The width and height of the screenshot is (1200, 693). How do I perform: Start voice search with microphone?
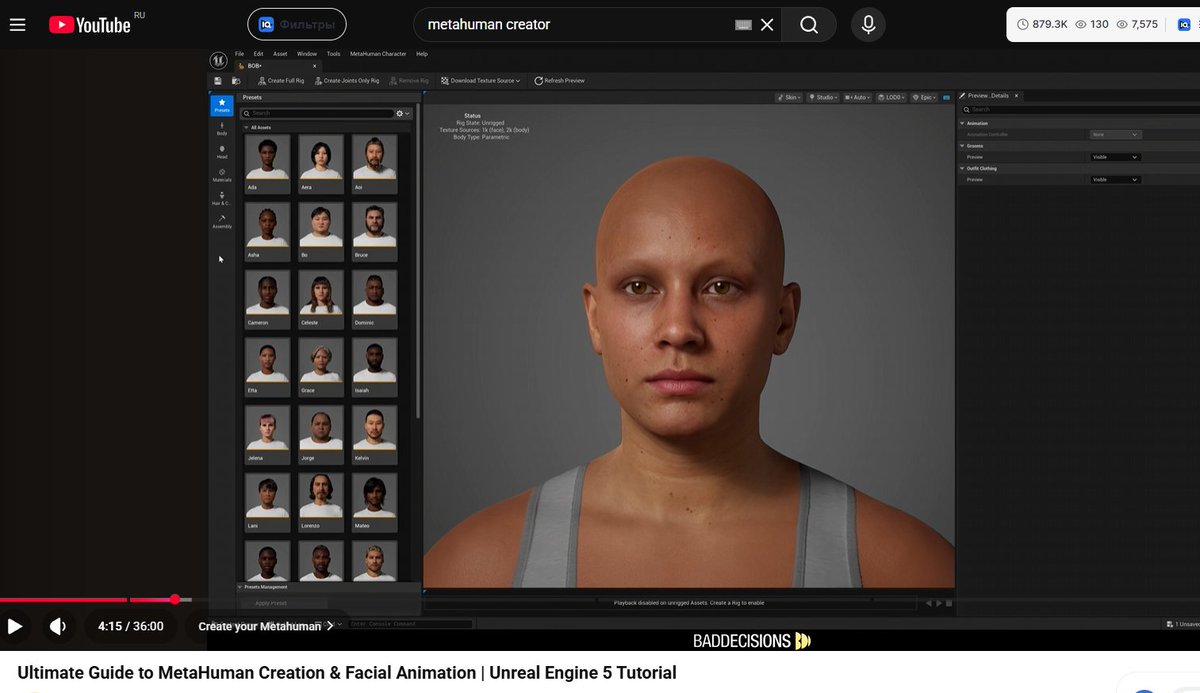(868, 24)
